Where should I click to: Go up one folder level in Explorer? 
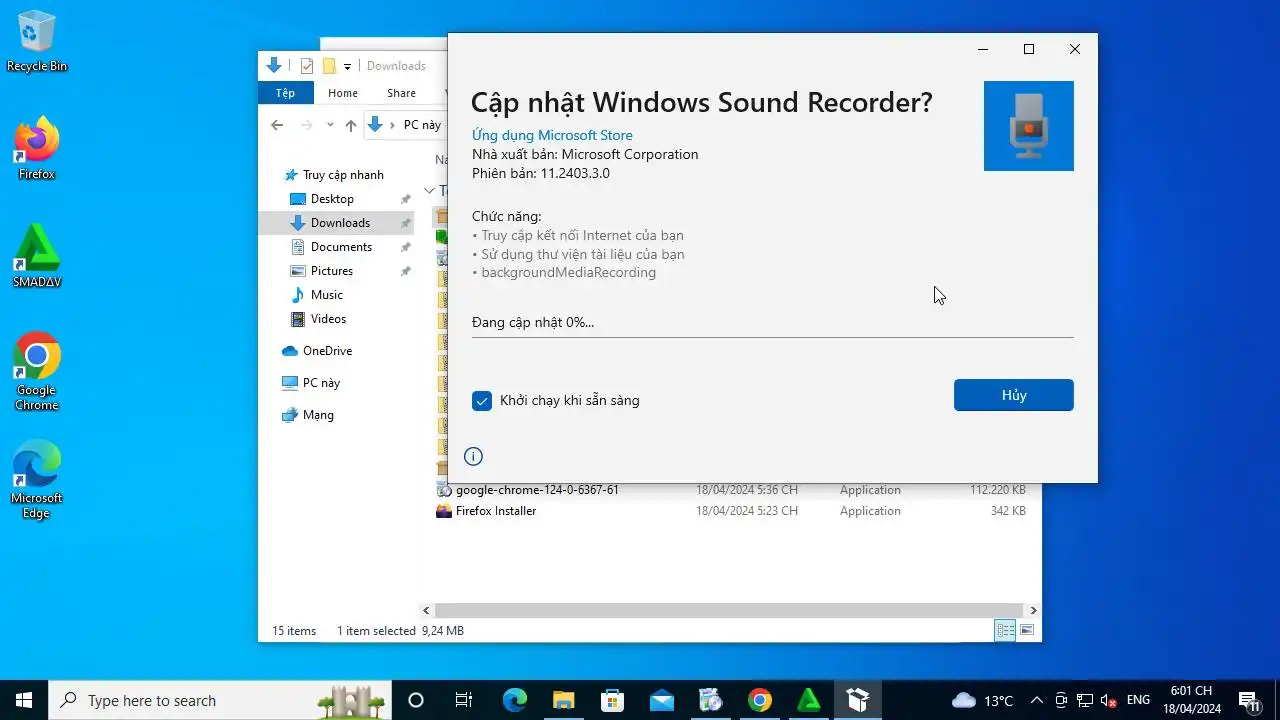tap(350, 125)
